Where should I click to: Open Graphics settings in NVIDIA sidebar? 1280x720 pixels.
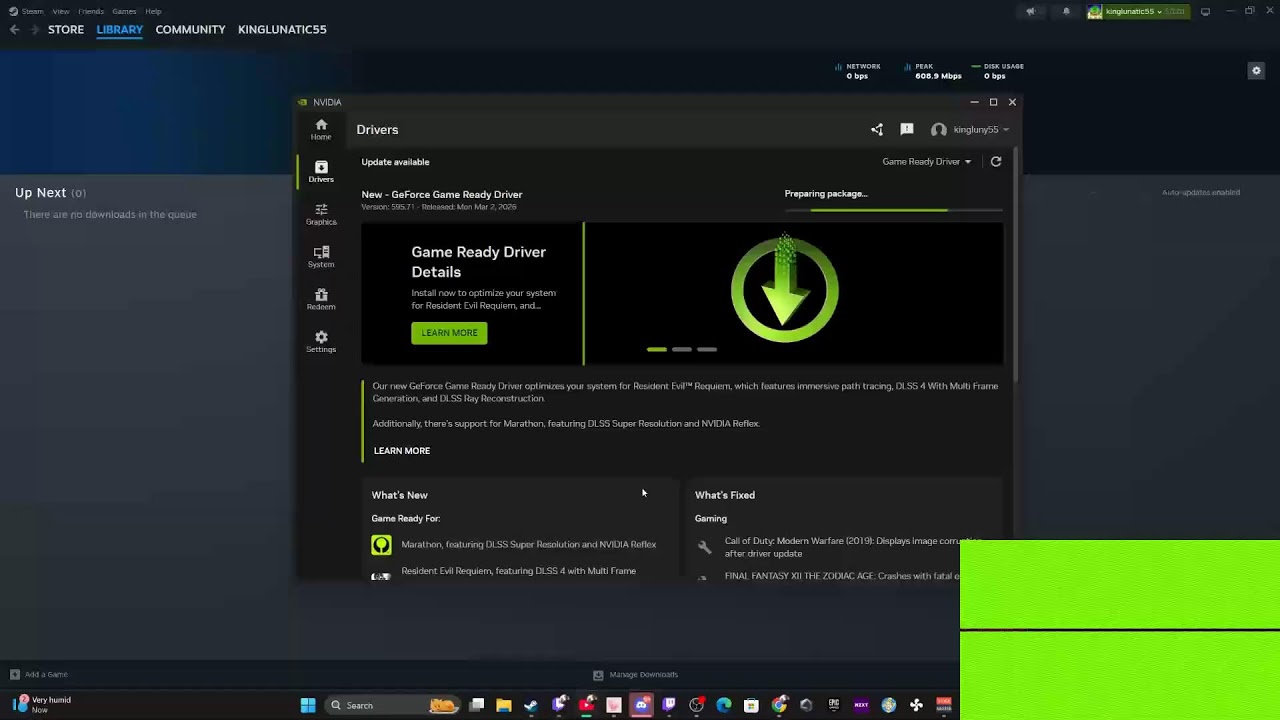tap(321, 214)
